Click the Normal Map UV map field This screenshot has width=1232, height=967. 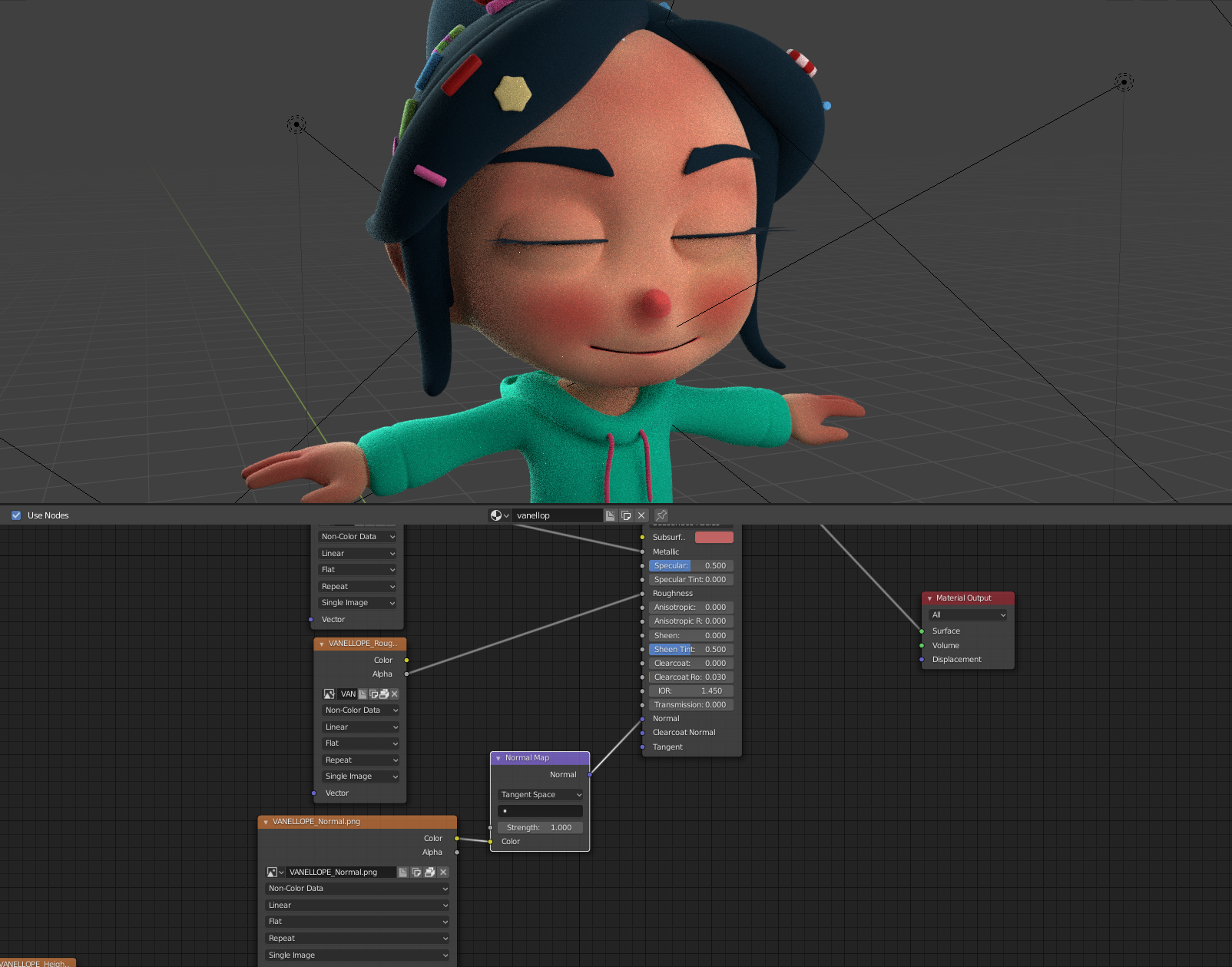(x=541, y=811)
